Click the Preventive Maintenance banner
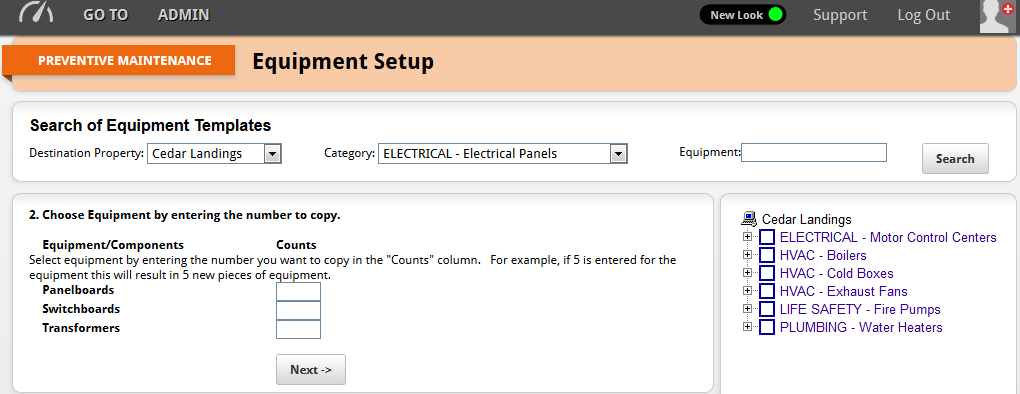The image size is (1020, 394). tap(118, 60)
